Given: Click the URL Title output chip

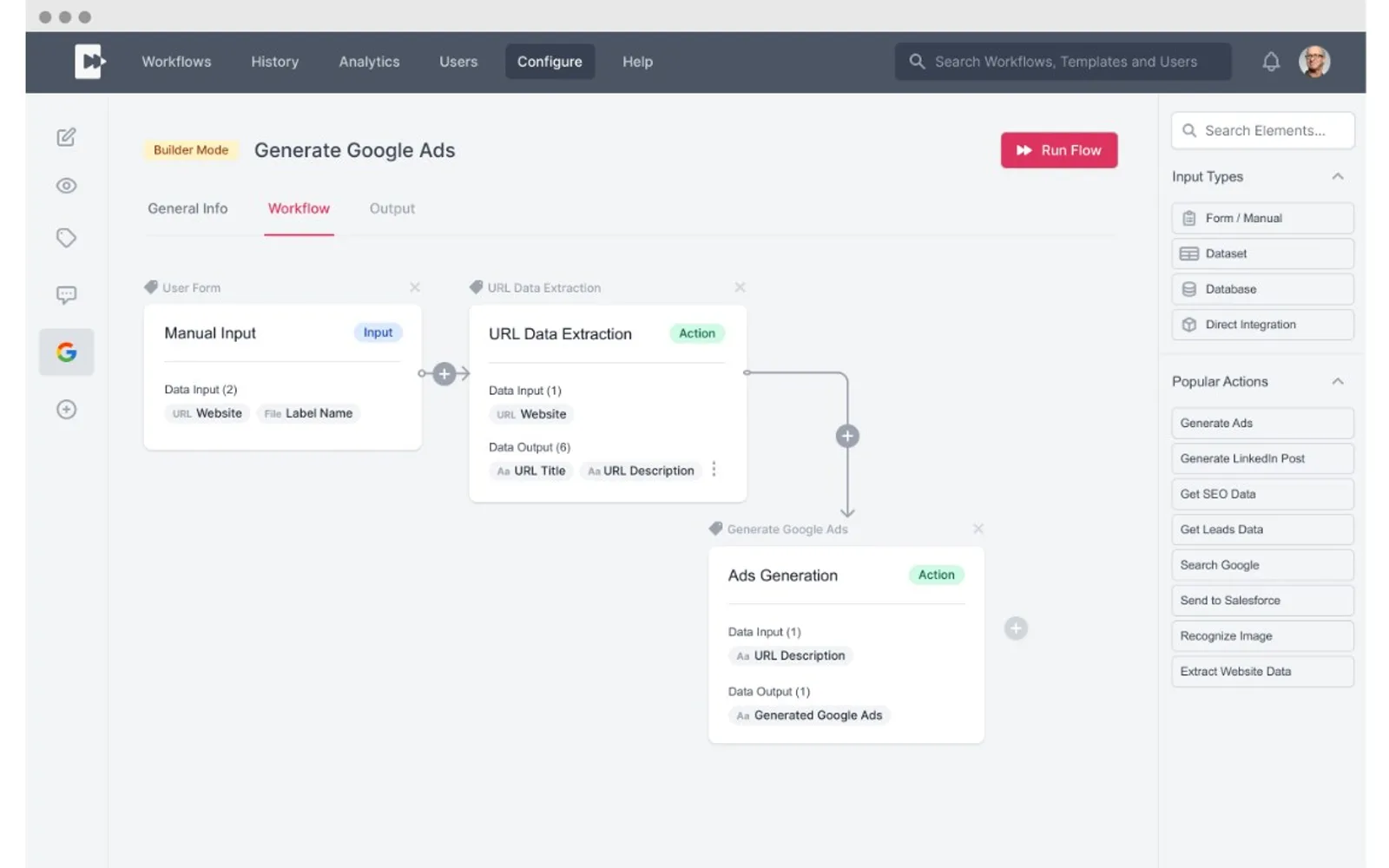Looking at the screenshot, I should [530, 470].
